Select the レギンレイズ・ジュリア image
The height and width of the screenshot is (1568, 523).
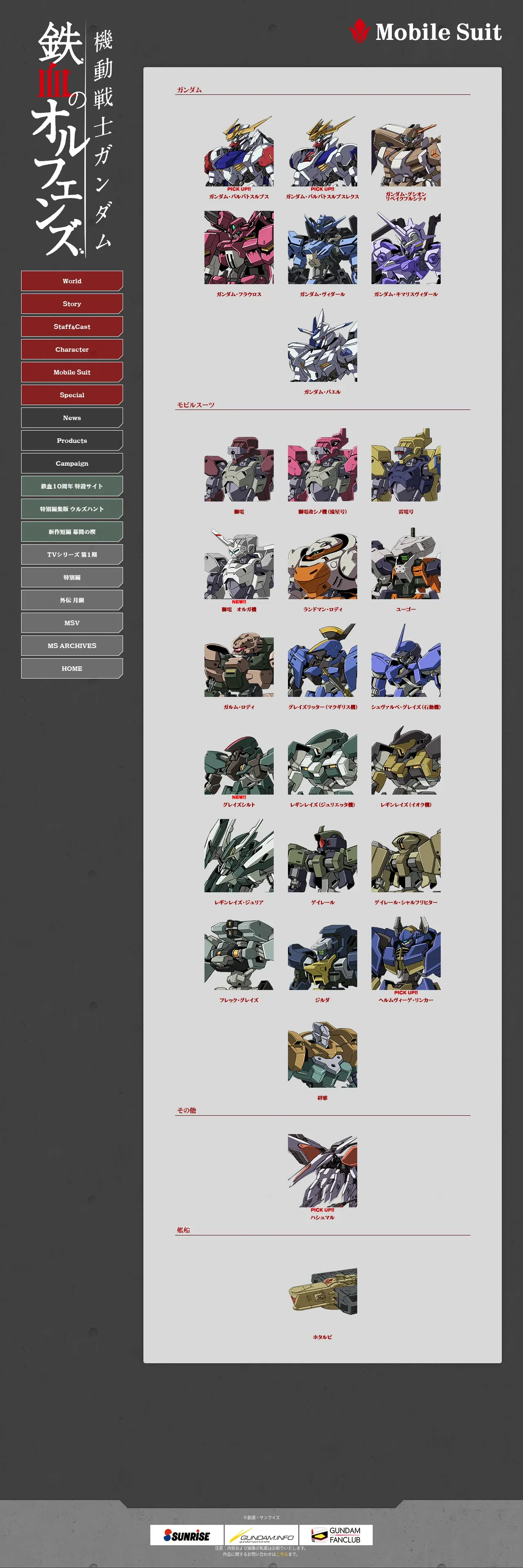(239, 856)
